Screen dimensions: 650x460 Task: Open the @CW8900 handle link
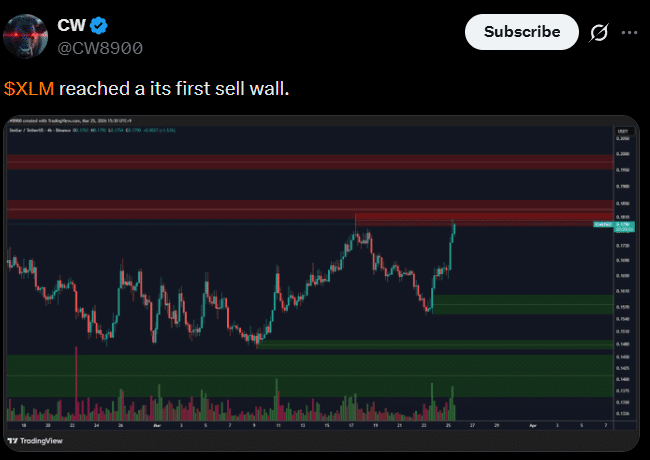pyautogui.click(x=101, y=47)
